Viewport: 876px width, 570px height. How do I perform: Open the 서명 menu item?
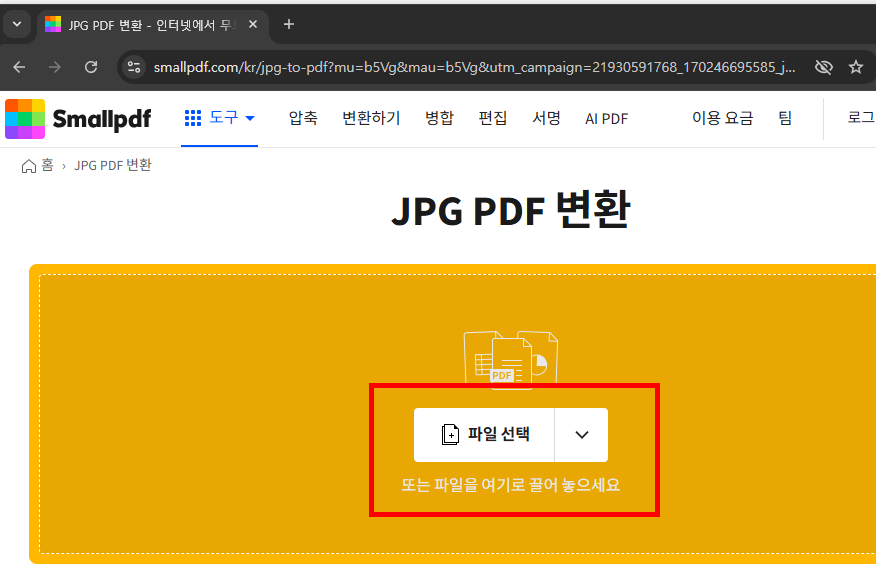click(546, 118)
